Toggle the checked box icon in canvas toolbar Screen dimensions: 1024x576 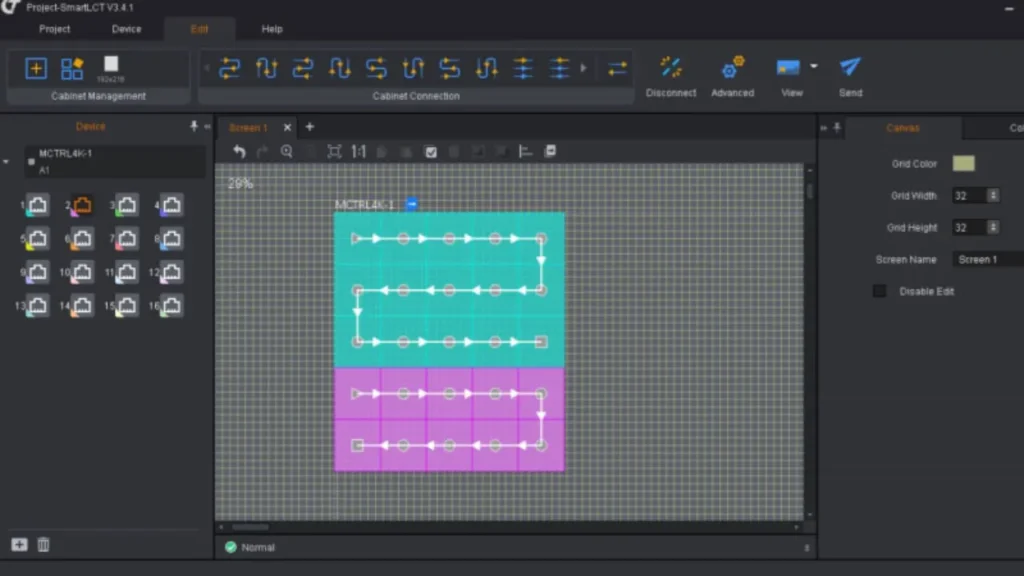pyautogui.click(x=431, y=152)
